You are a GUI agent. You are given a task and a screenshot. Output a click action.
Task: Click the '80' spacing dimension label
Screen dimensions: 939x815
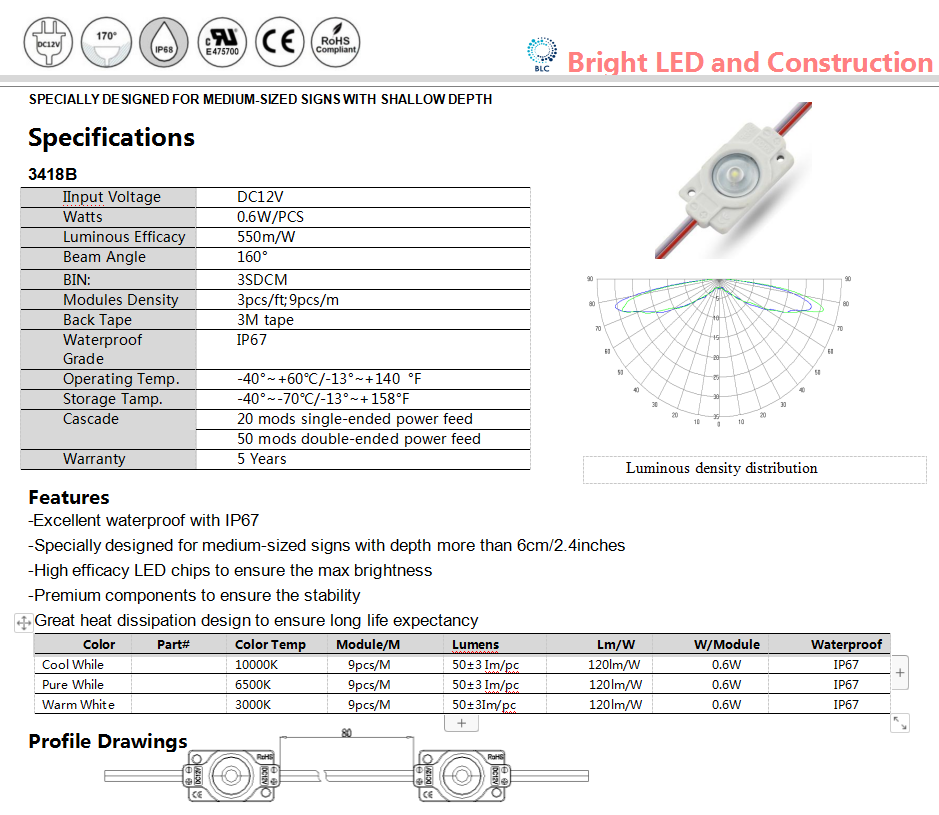(x=346, y=733)
